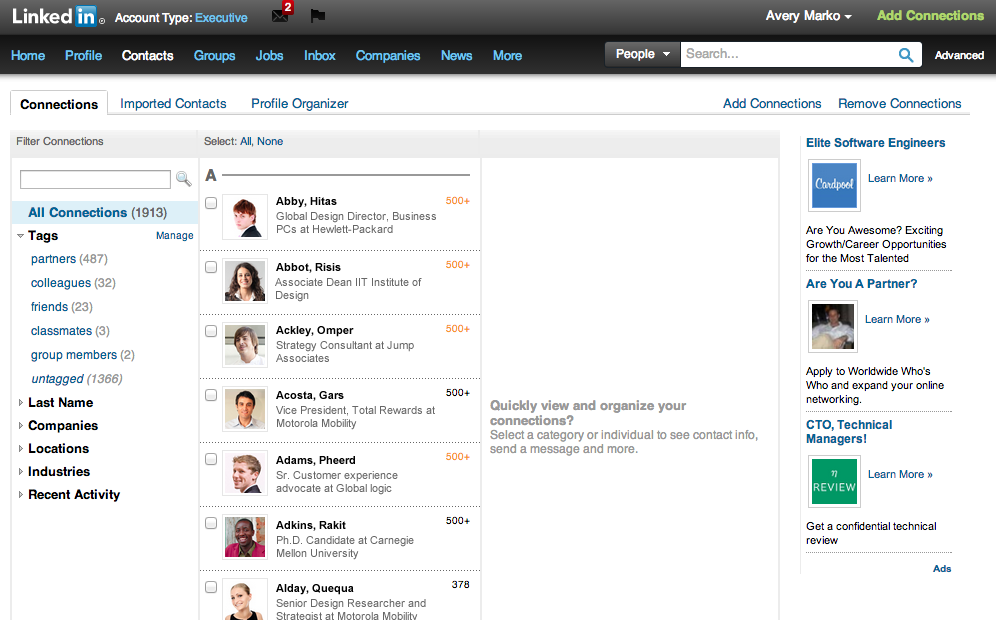The height and width of the screenshot is (620, 996).
Task: Open the News menu
Action: pyautogui.click(x=456, y=55)
